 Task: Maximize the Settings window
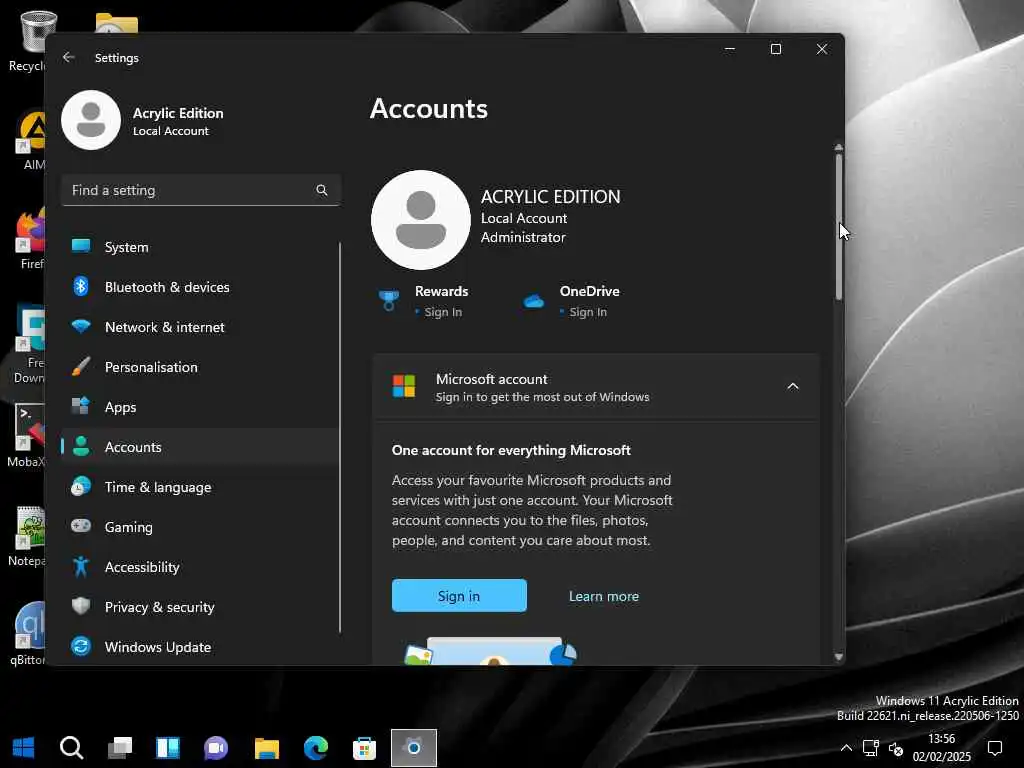776,49
